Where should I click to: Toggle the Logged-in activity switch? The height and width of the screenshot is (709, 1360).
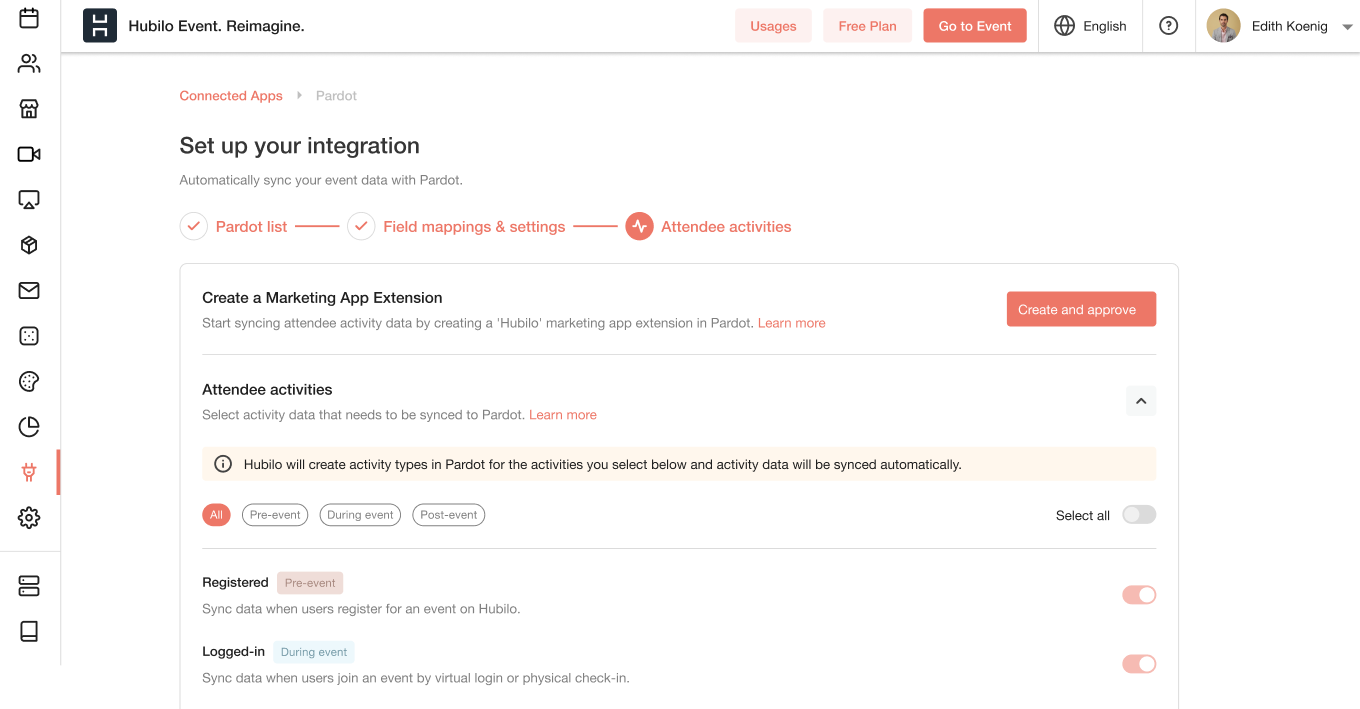(x=1139, y=664)
